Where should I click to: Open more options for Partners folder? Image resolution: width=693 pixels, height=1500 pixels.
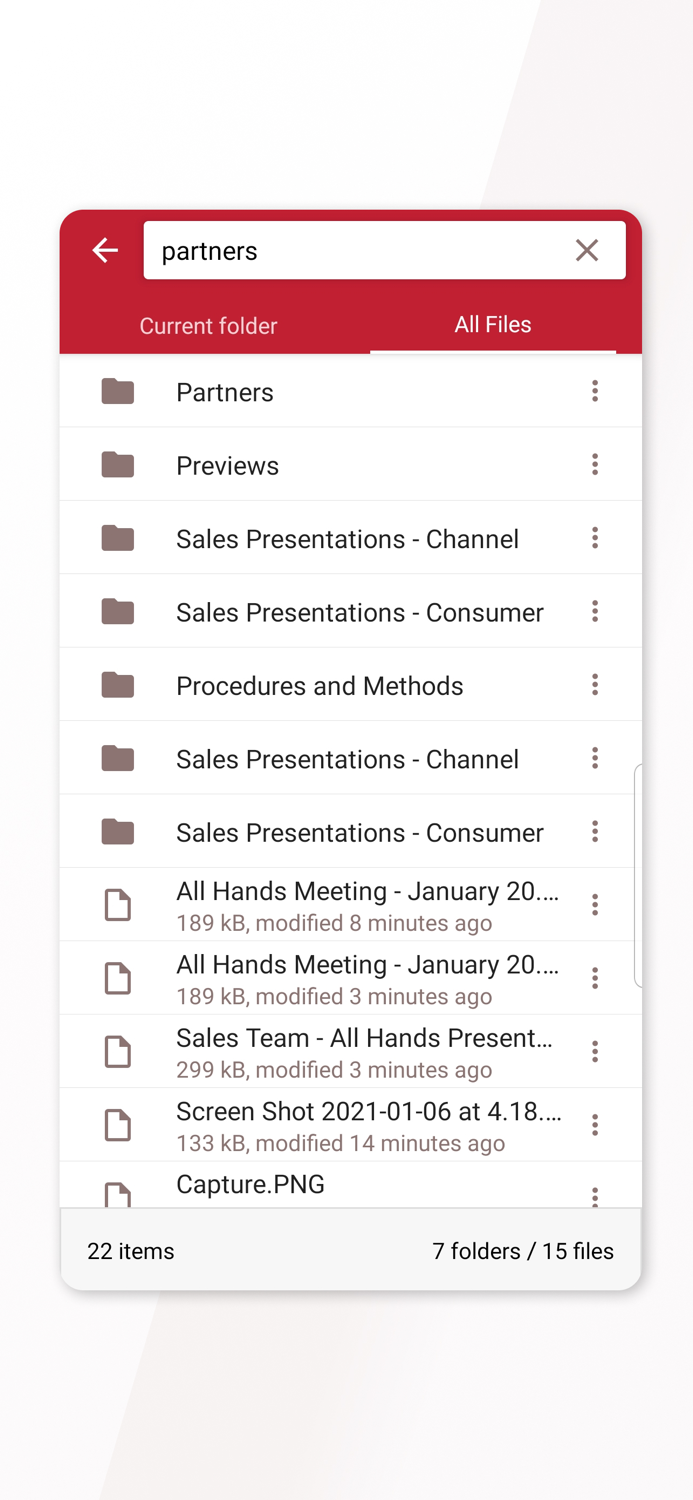tap(595, 391)
